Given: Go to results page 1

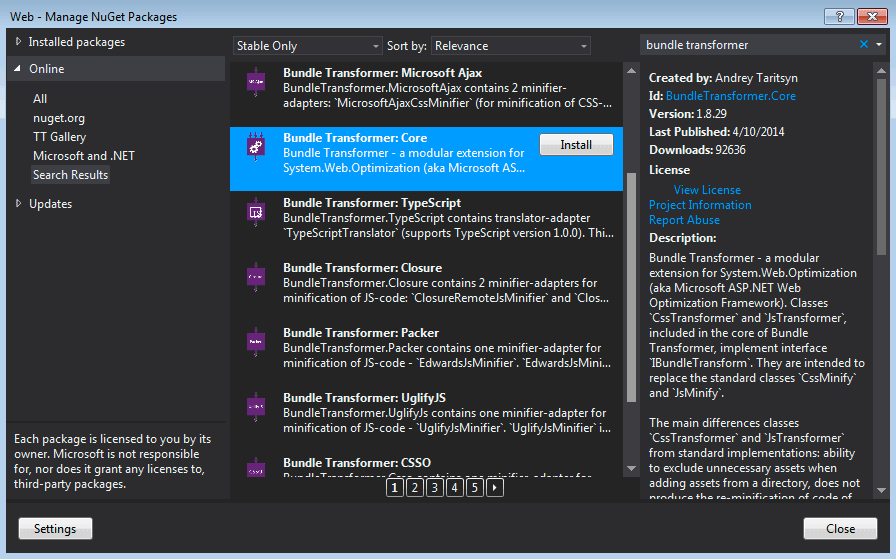Looking at the screenshot, I should click(x=395, y=488).
